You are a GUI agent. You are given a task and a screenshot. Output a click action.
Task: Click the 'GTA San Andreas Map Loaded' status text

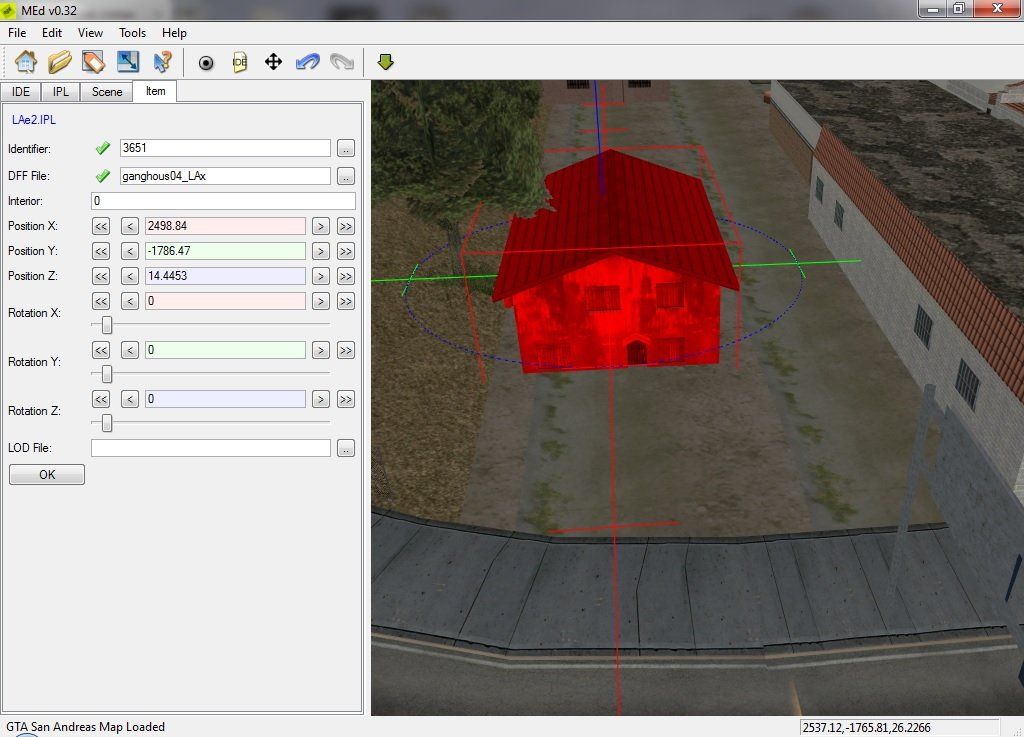(86, 727)
